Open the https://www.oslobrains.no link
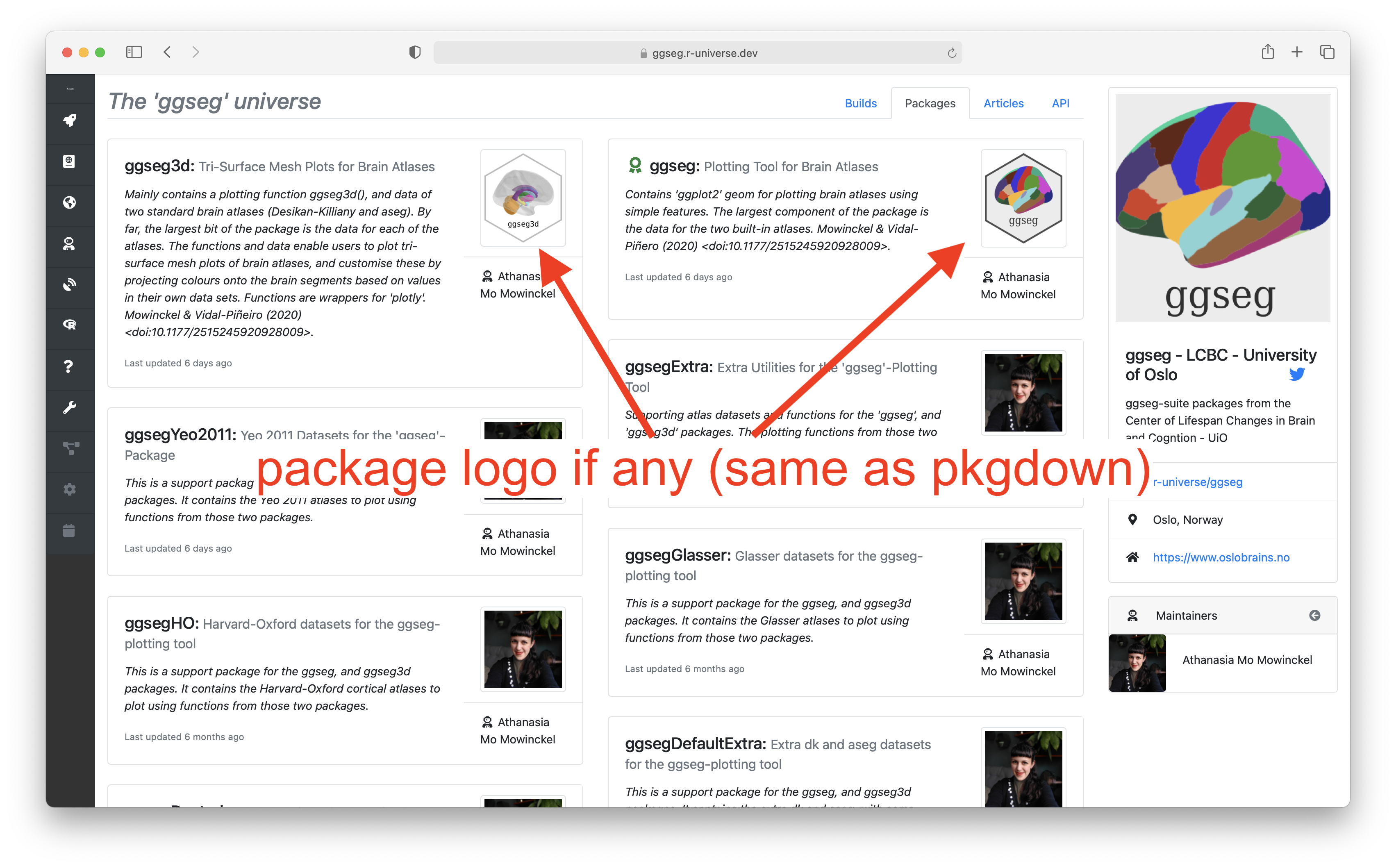 click(x=1221, y=557)
